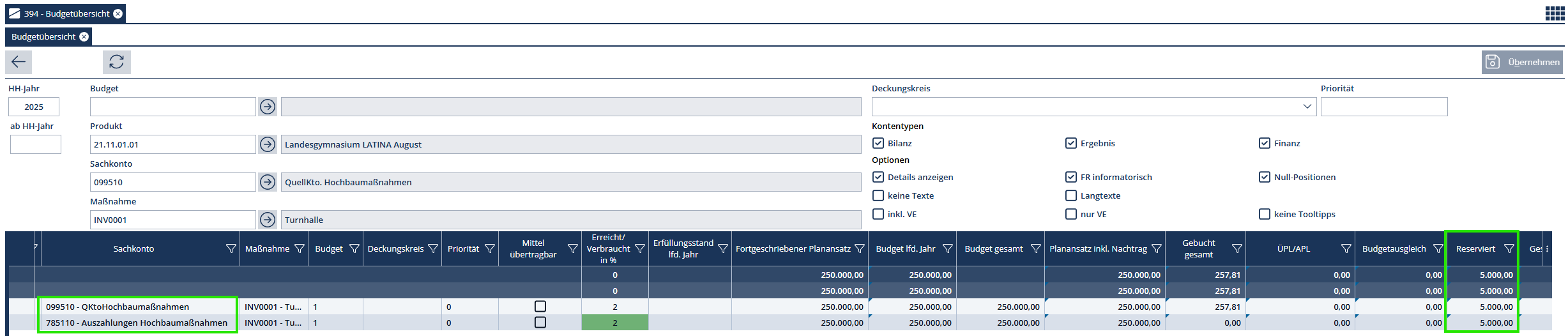1568x336 pixels.
Task: Select row 785110 - Auszahlungen Hochbaumaßnahmen
Action: [137, 323]
